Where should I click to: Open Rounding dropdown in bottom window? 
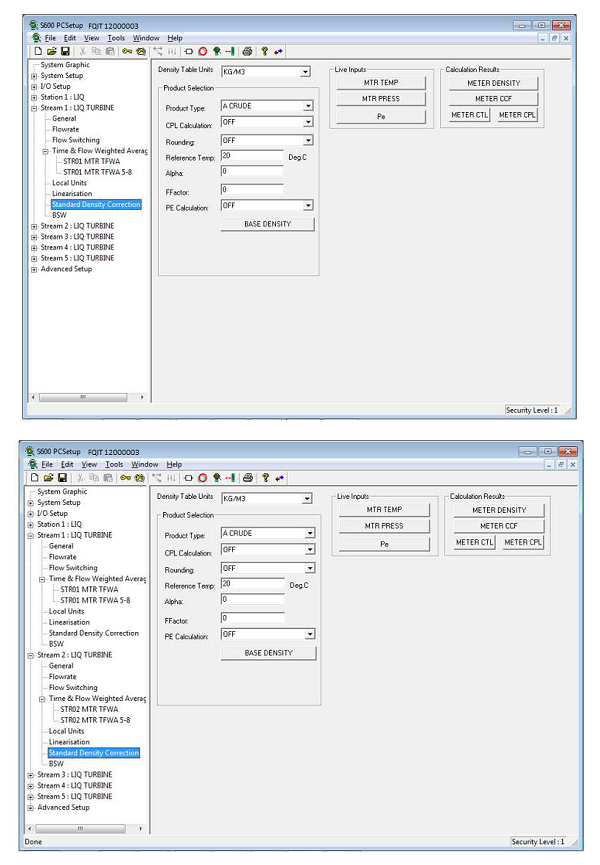310,568
